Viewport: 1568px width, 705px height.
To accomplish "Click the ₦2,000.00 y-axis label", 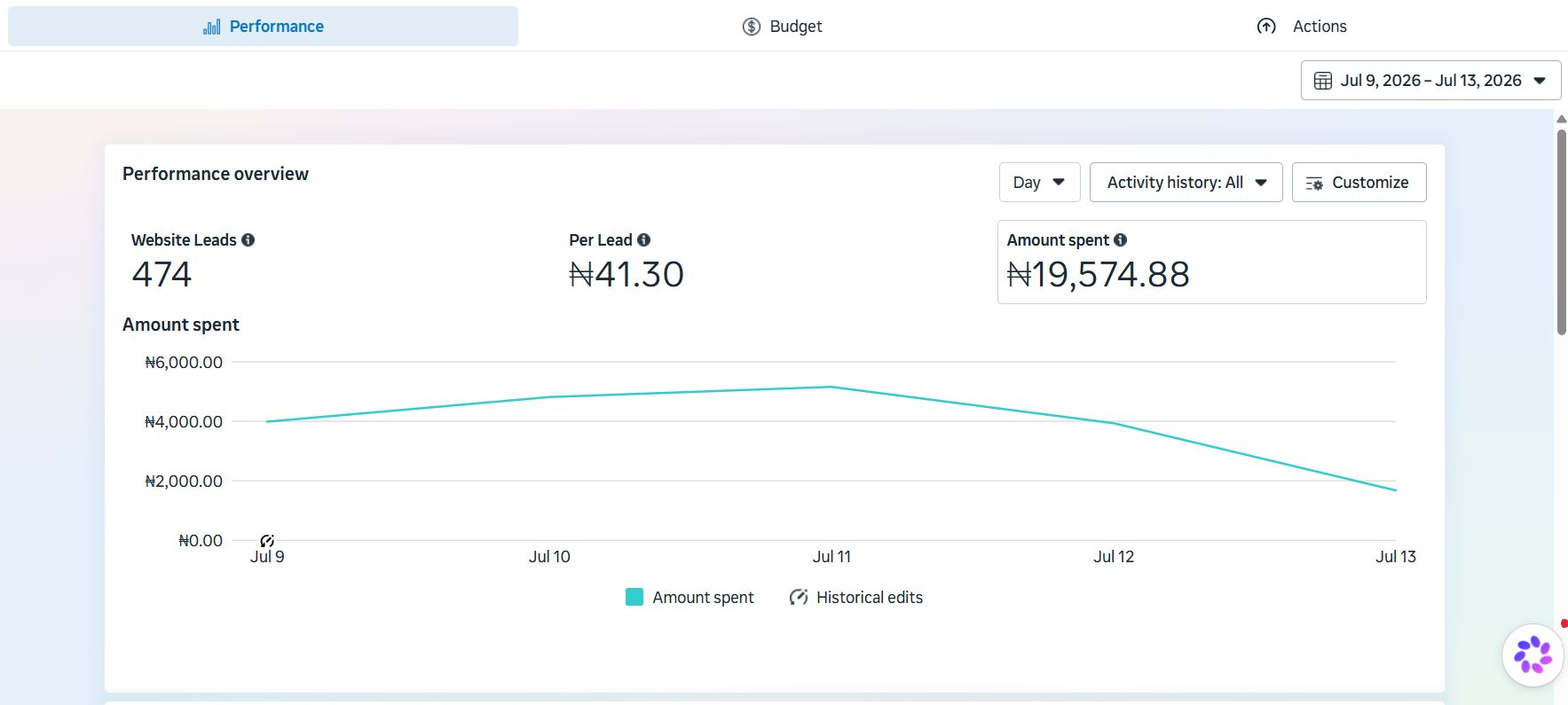I will (184, 481).
